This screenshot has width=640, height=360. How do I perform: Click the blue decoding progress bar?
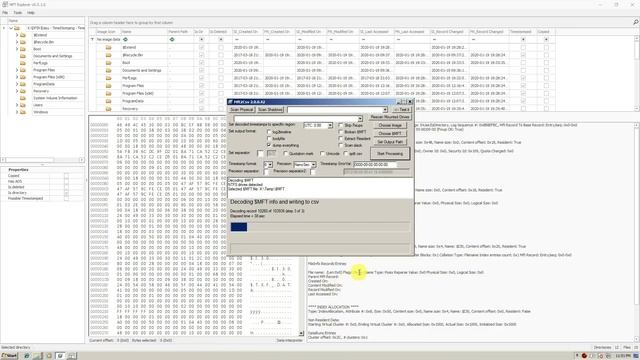click(x=239, y=227)
